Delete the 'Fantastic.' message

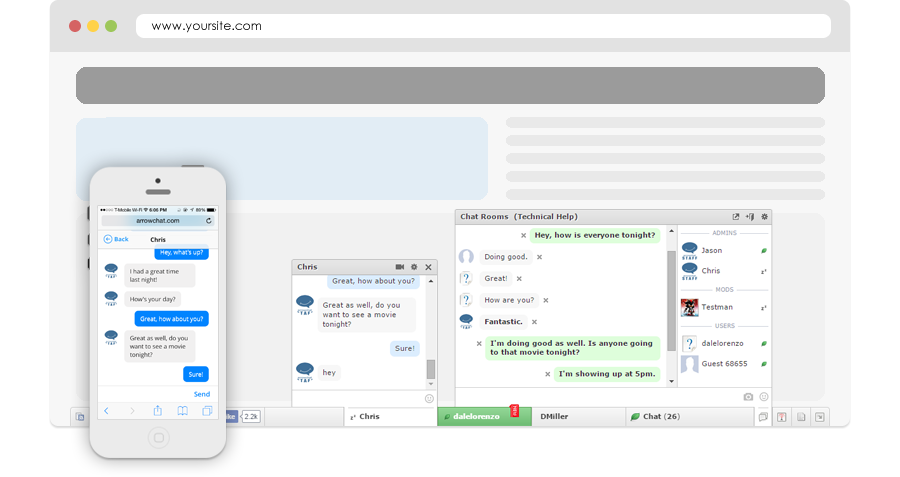tap(534, 322)
